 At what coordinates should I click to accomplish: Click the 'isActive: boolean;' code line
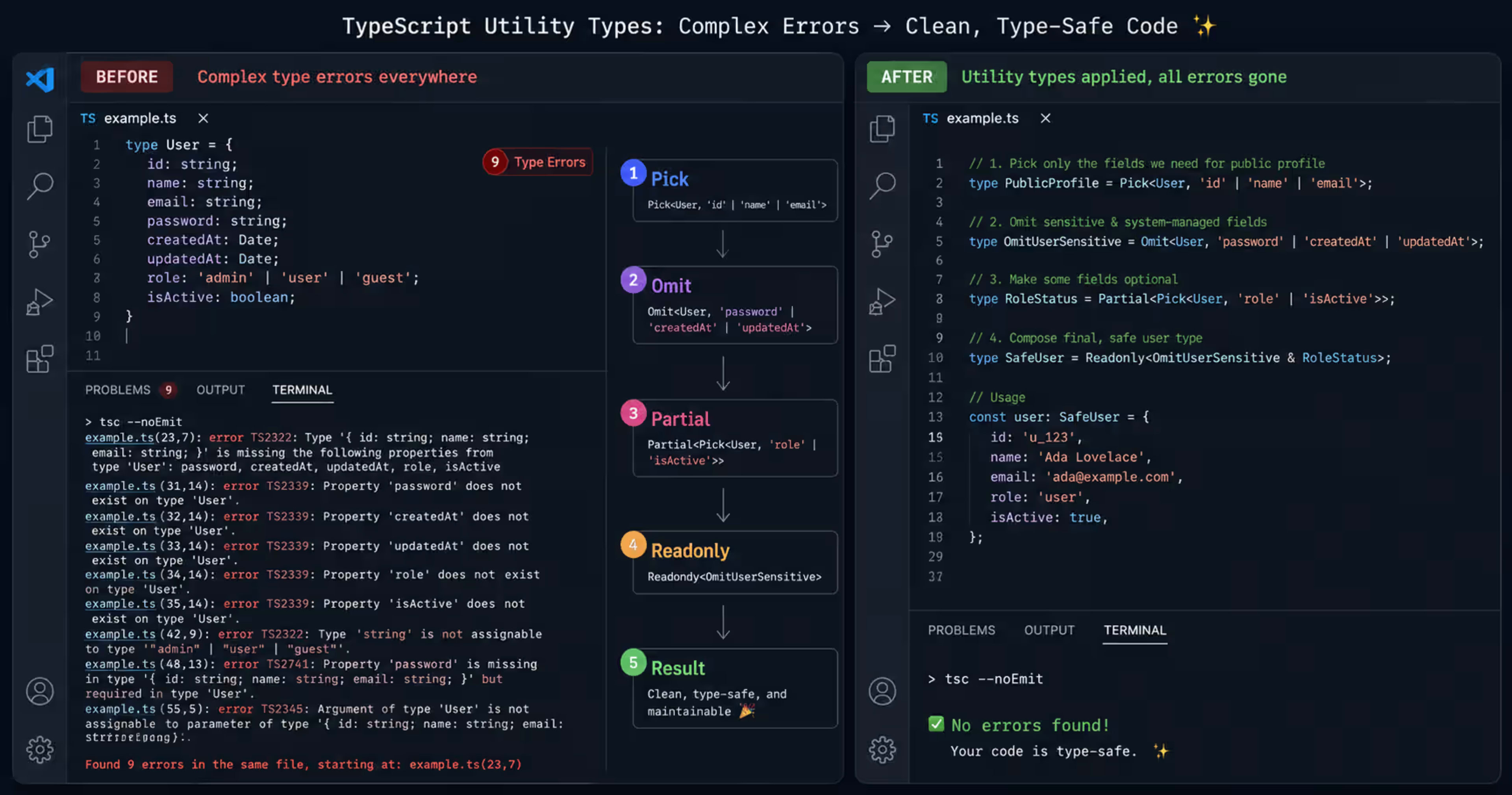point(220,297)
